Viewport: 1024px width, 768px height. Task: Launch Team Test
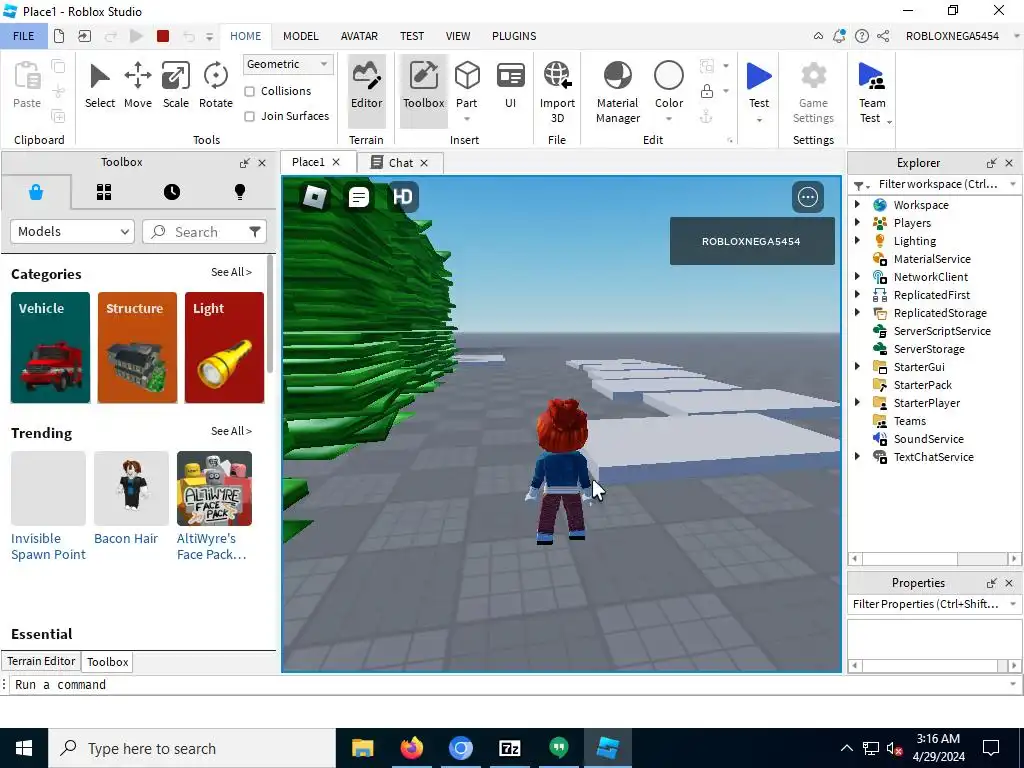(x=872, y=91)
